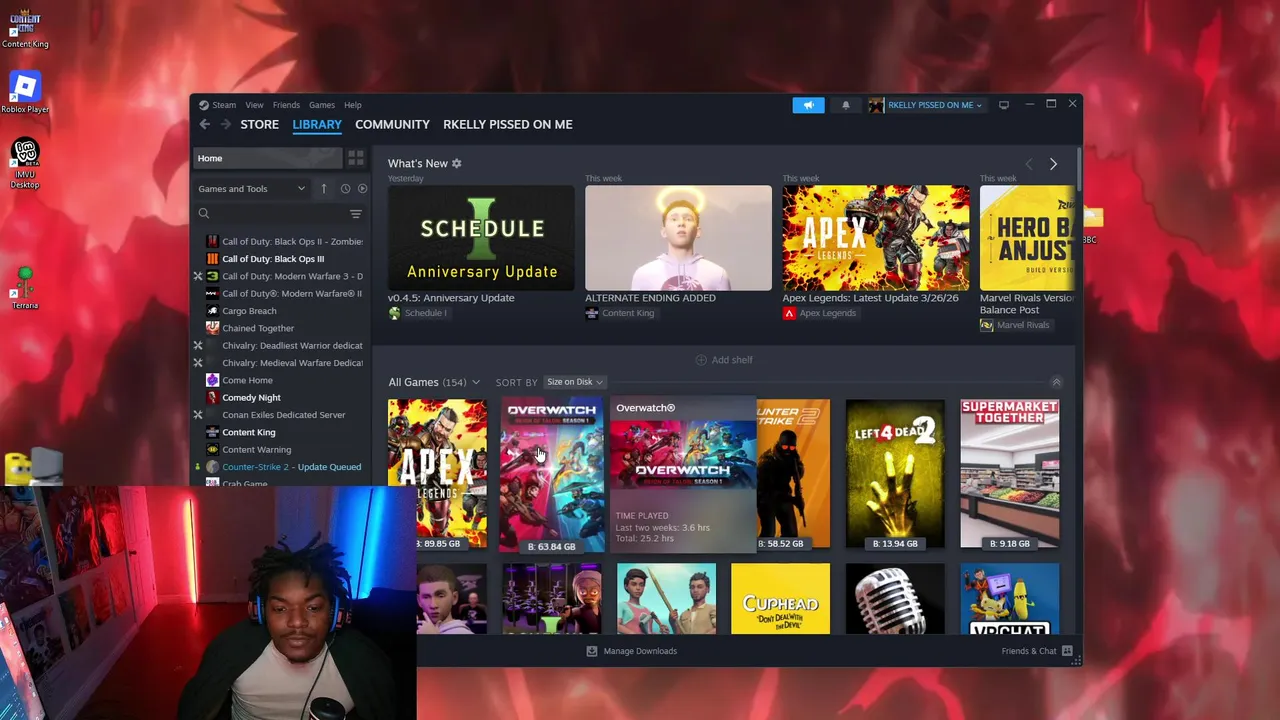Open advanced filter options icon
1280x720 pixels.
[355, 213]
